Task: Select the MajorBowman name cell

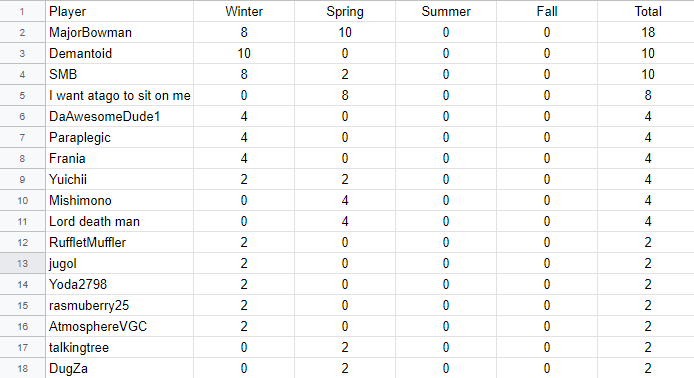Action: tap(120, 32)
